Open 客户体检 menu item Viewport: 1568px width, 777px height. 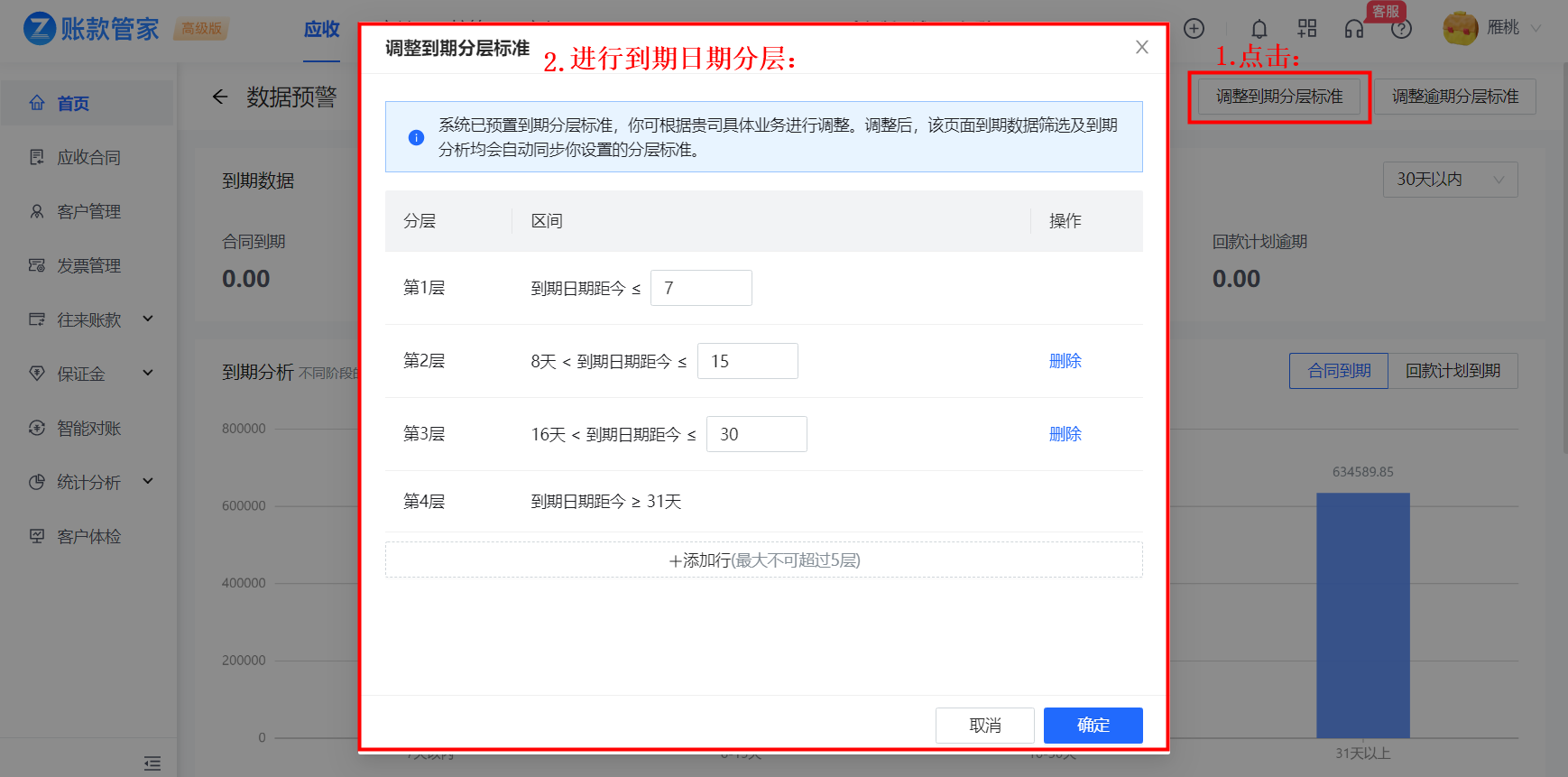tap(87, 536)
